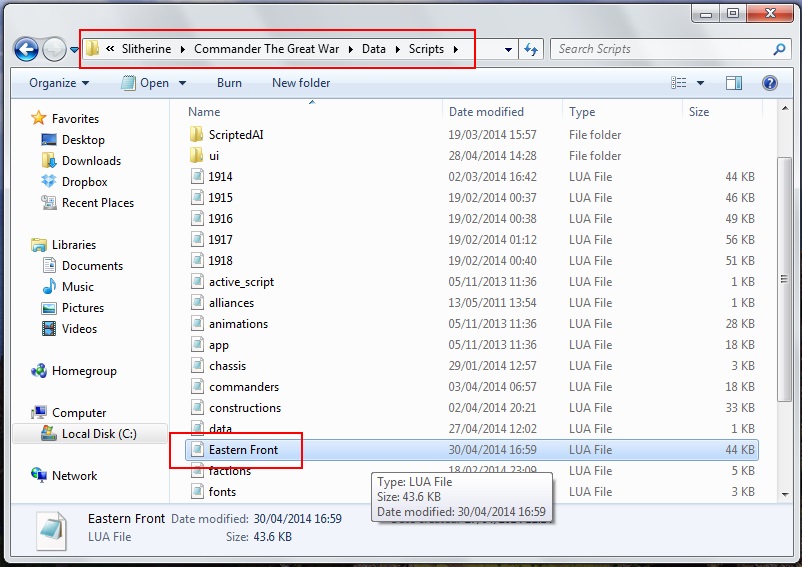
Task: Select the 1917 LUA file
Action: point(220,240)
